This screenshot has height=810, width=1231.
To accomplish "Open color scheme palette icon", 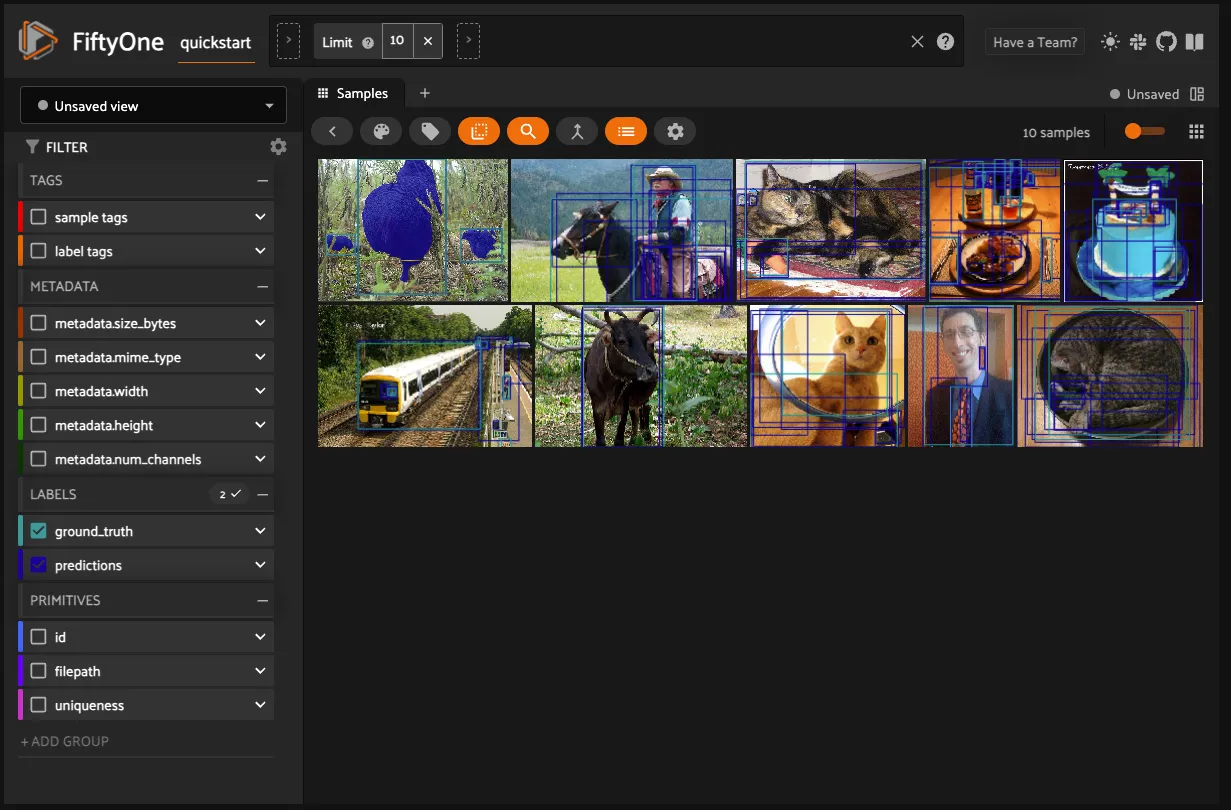I will pyautogui.click(x=381, y=131).
